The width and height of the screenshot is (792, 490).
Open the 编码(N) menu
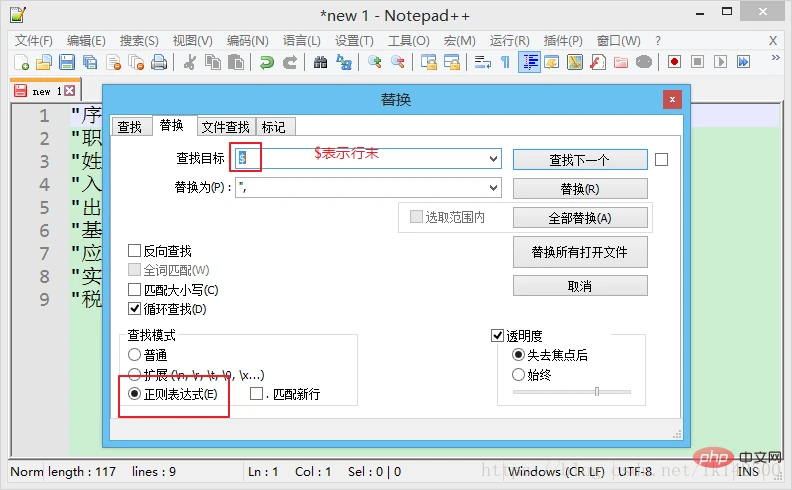(248, 40)
